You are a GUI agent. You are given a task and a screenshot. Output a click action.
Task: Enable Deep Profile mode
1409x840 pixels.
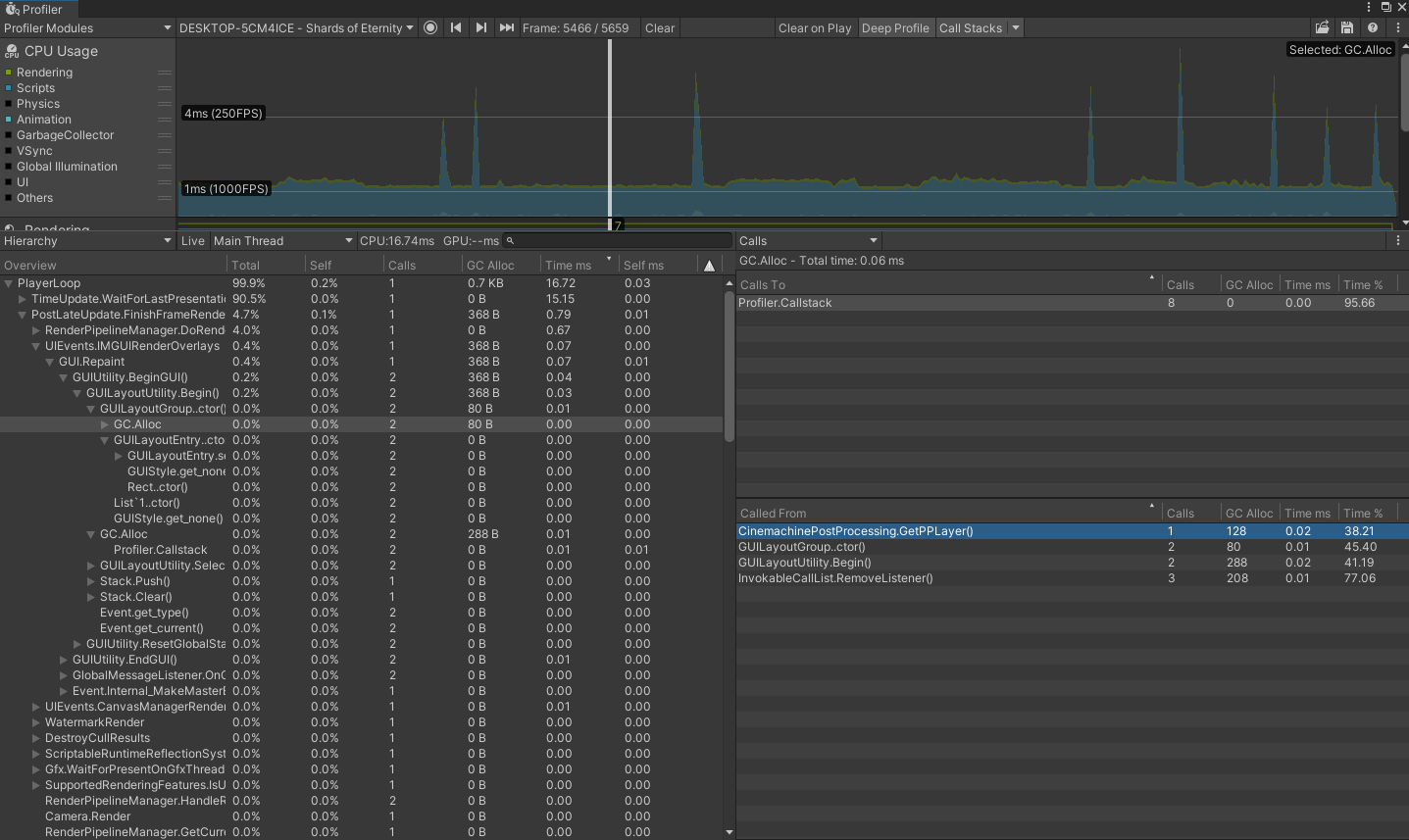click(895, 27)
